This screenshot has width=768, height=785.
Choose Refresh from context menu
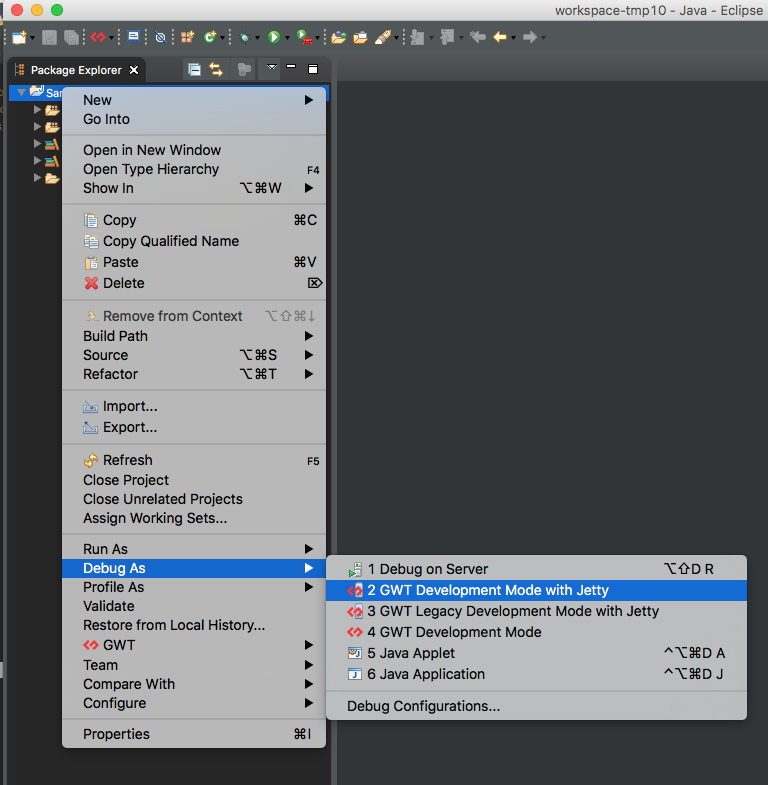click(x=194, y=460)
